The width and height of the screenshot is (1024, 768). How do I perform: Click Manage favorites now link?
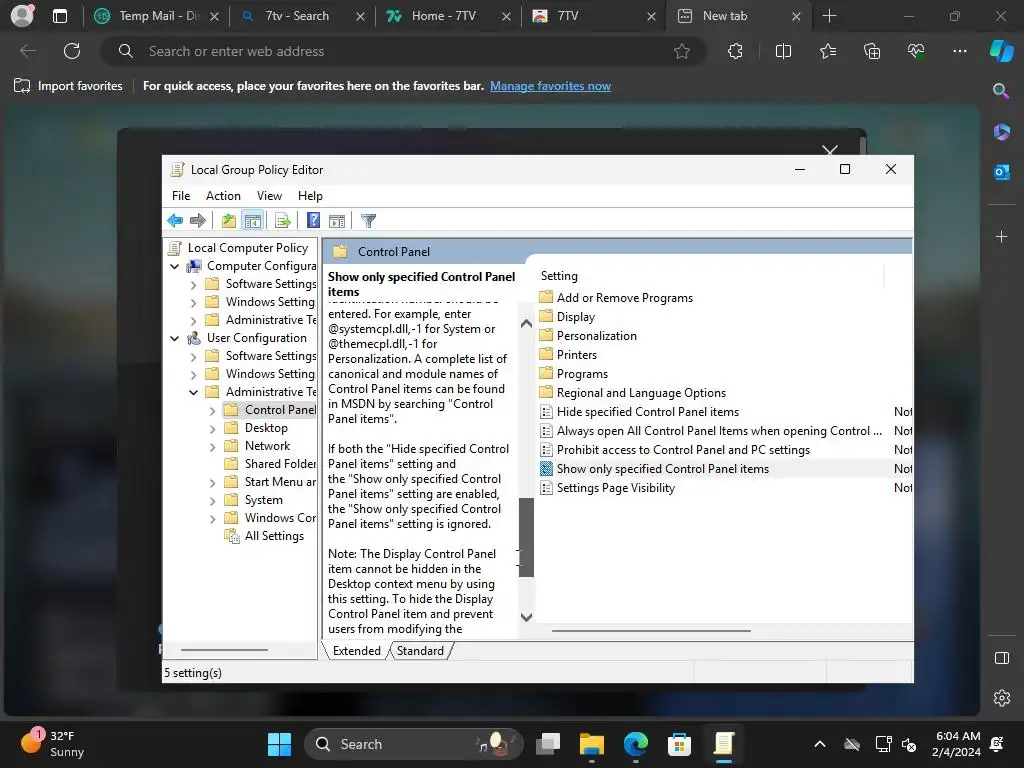(551, 86)
